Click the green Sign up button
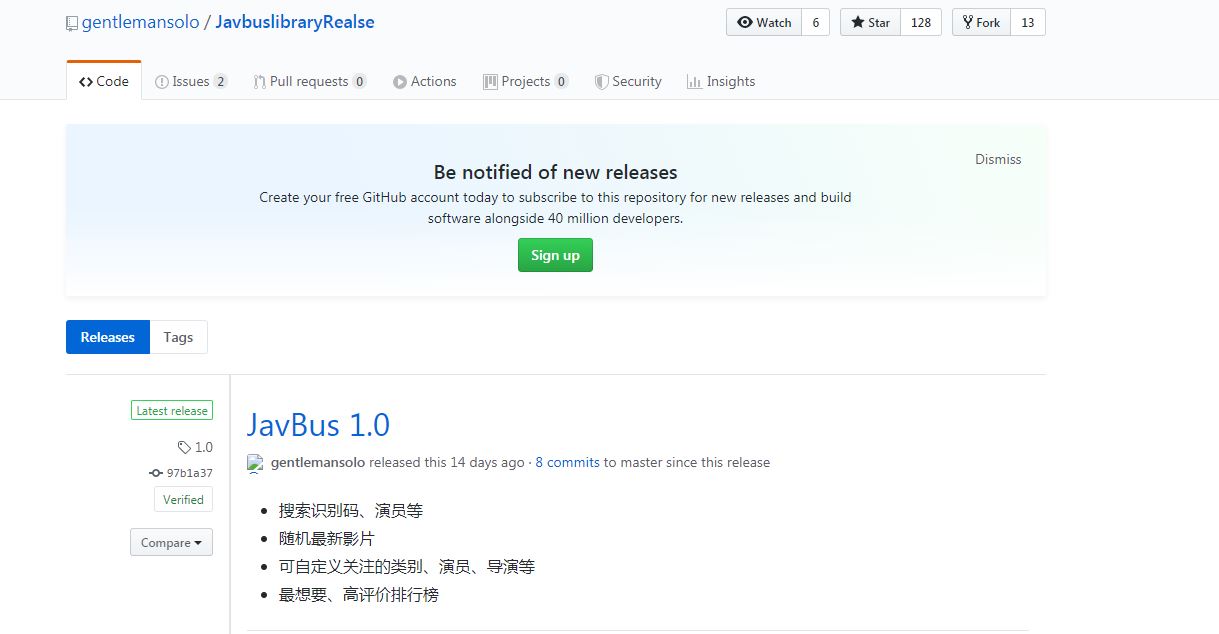Image resolution: width=1219 pixels, height=634 pixels. pos(555,255)
